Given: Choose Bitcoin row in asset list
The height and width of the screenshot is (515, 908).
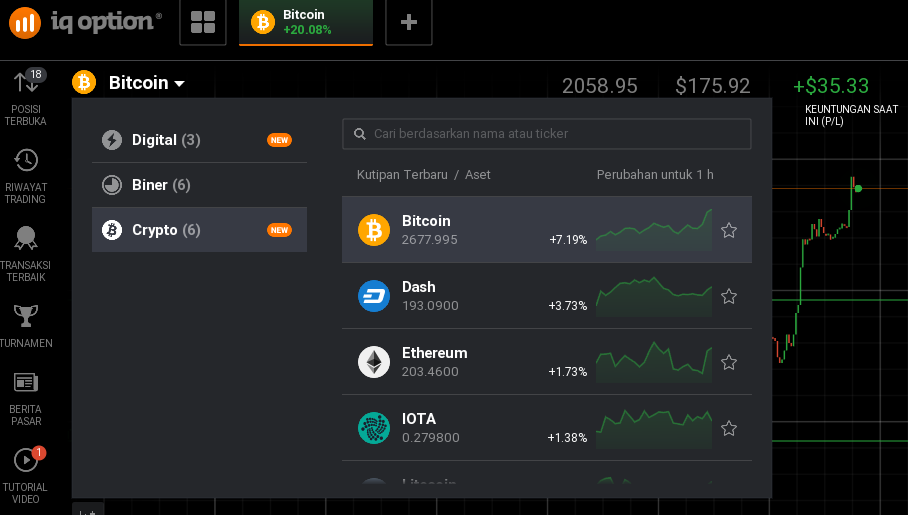Looking at the screenshot, I should point(547,230).
